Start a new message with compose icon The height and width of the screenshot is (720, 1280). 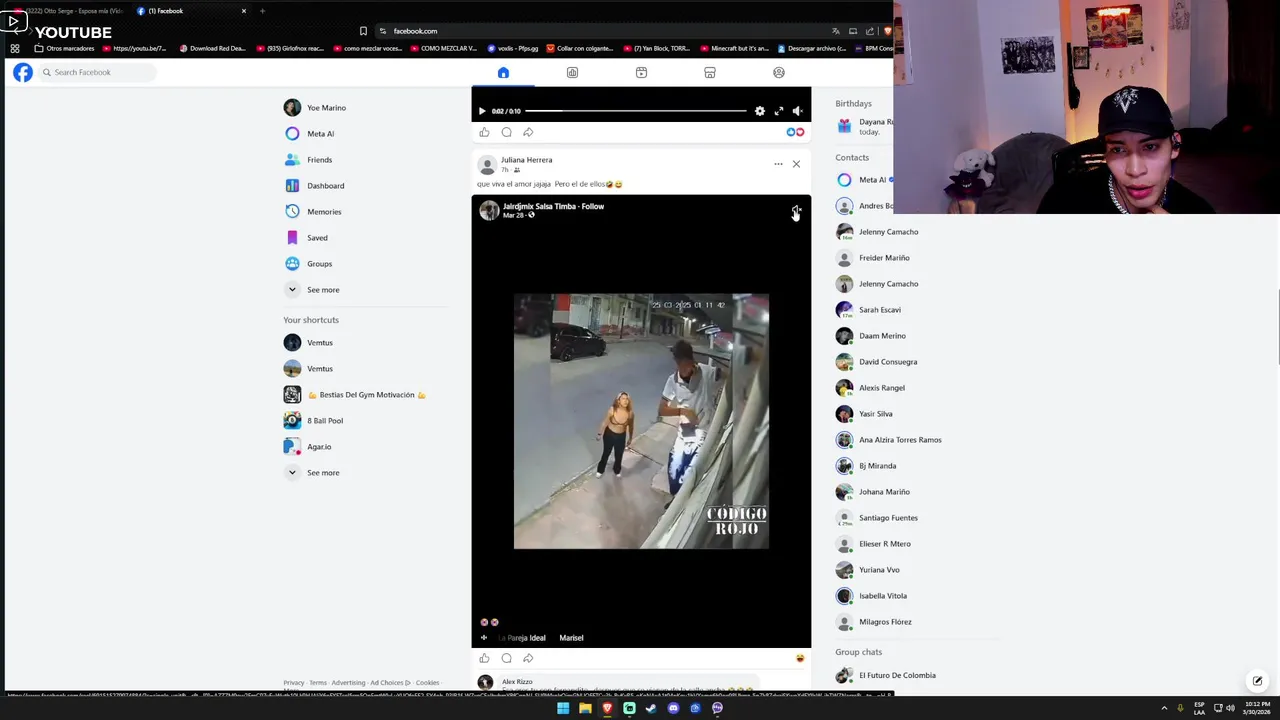pos(1257,681)
